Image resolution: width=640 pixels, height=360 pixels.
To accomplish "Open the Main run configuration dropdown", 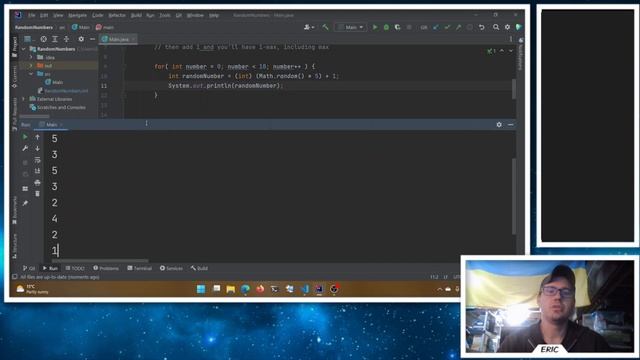I will point(351,27).
